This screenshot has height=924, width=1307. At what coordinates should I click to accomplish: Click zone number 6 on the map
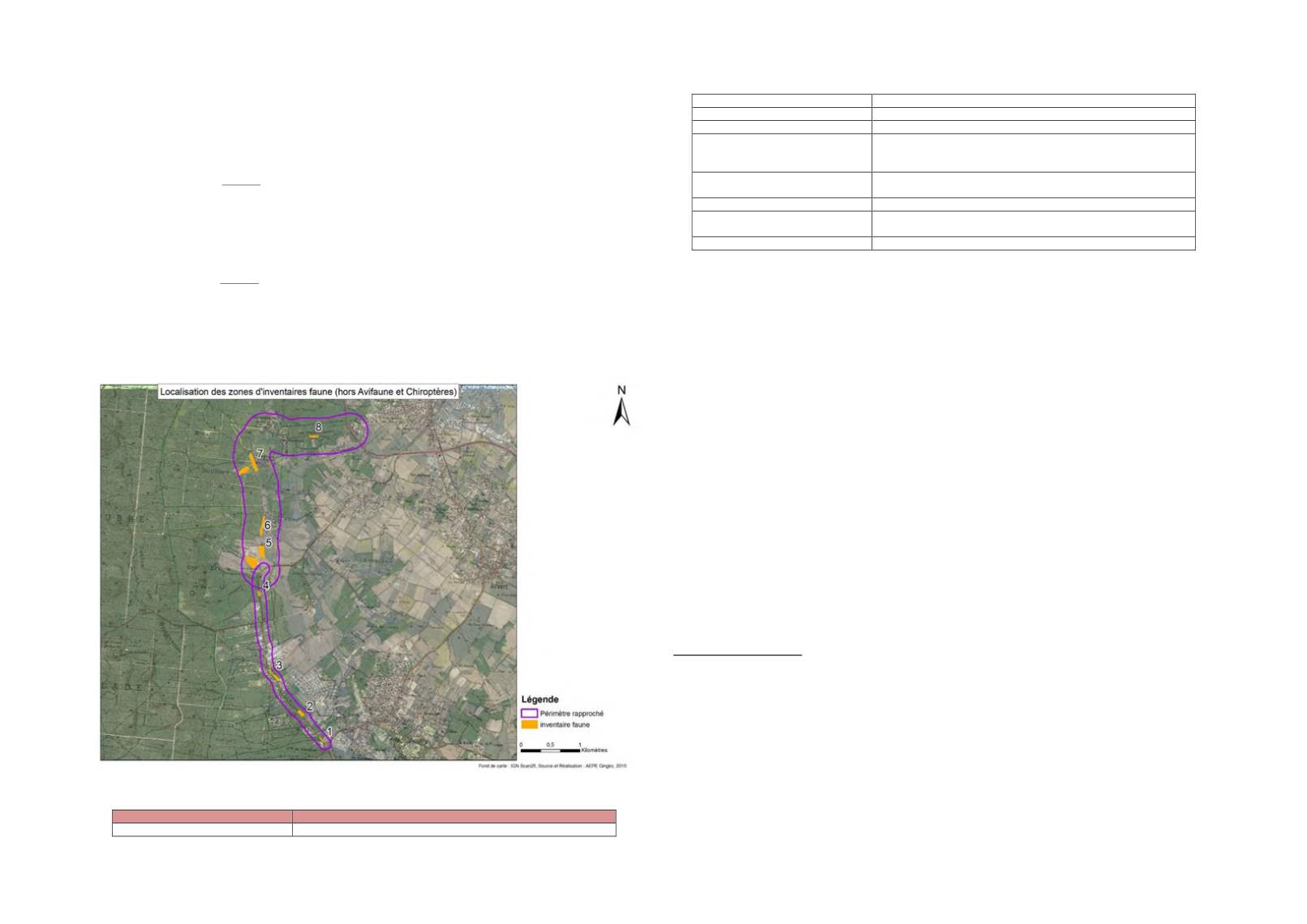[x=267, y=525]
